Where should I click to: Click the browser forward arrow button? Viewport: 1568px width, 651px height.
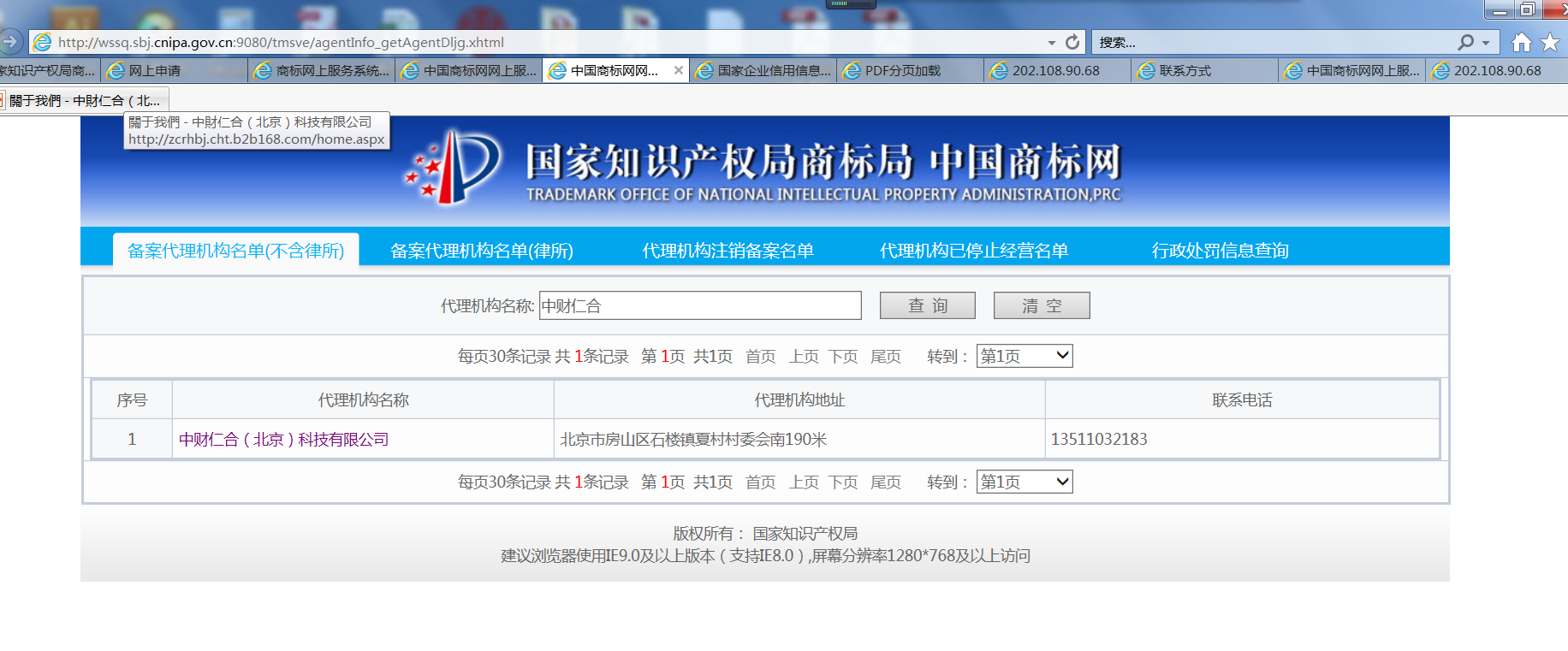point(10,41)
